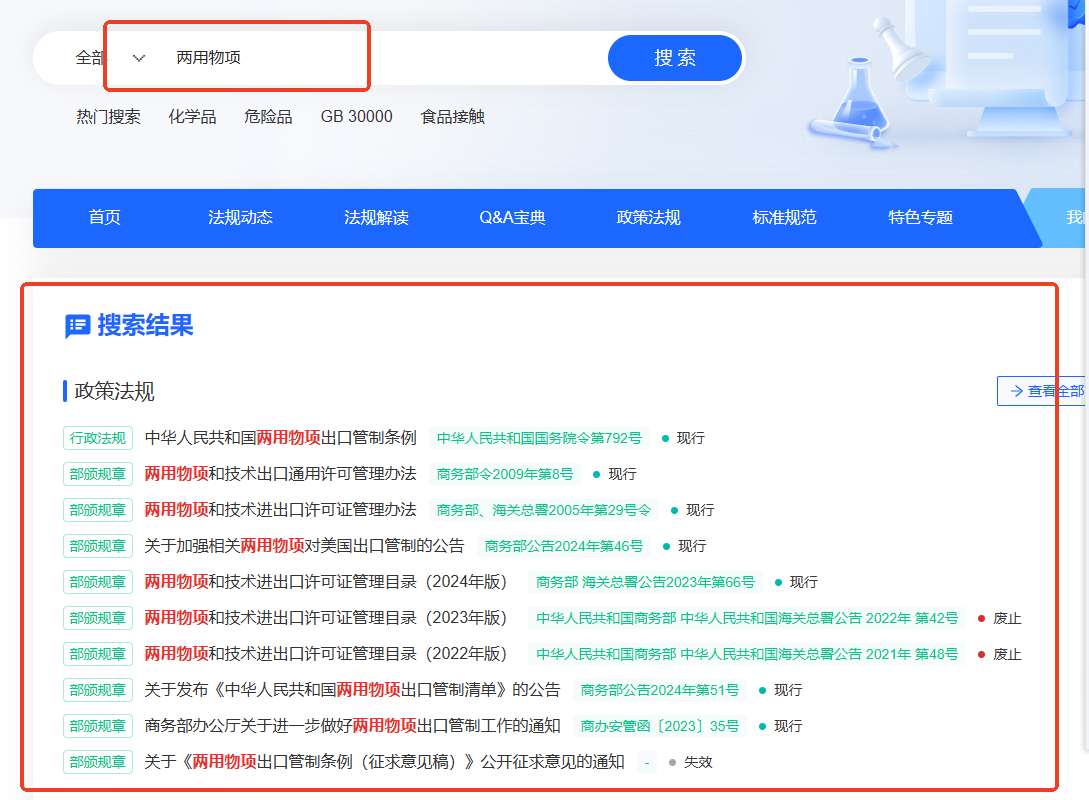Select hot search term 食品接触

click(452, 117)
